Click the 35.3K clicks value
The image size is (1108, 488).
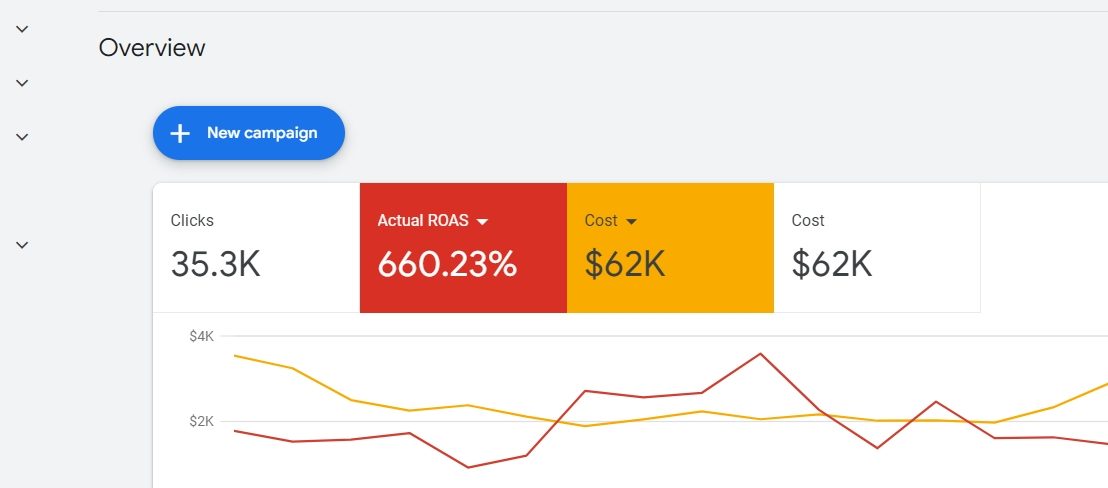[215, 264]
